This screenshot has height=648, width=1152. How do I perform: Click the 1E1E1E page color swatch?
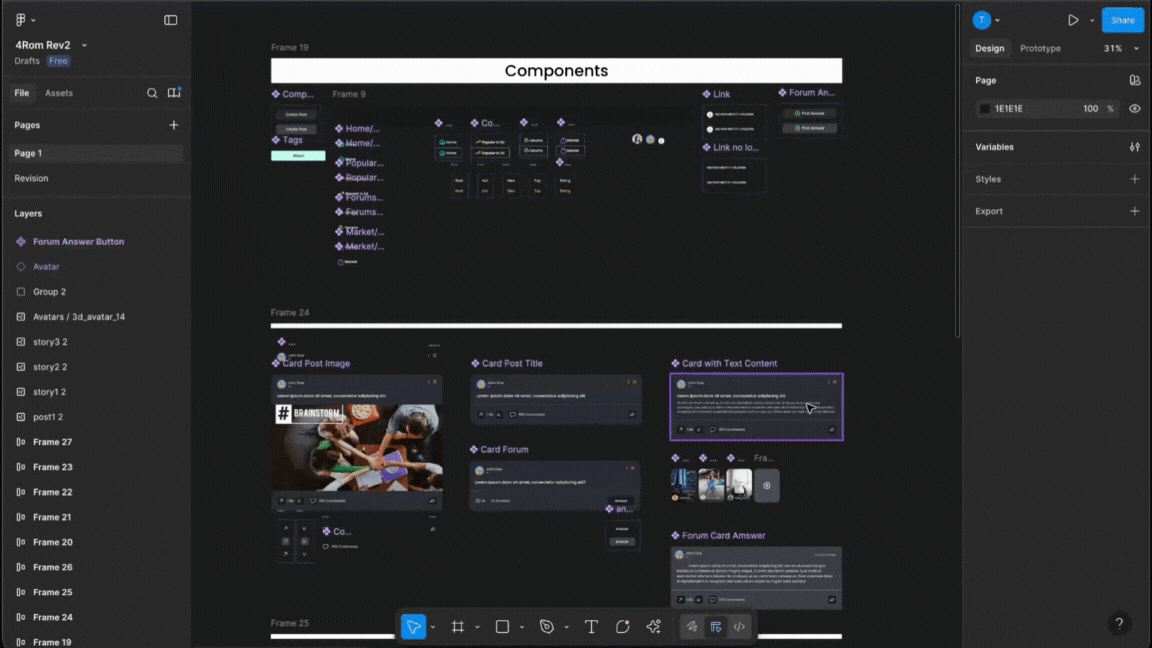[986, 108]
